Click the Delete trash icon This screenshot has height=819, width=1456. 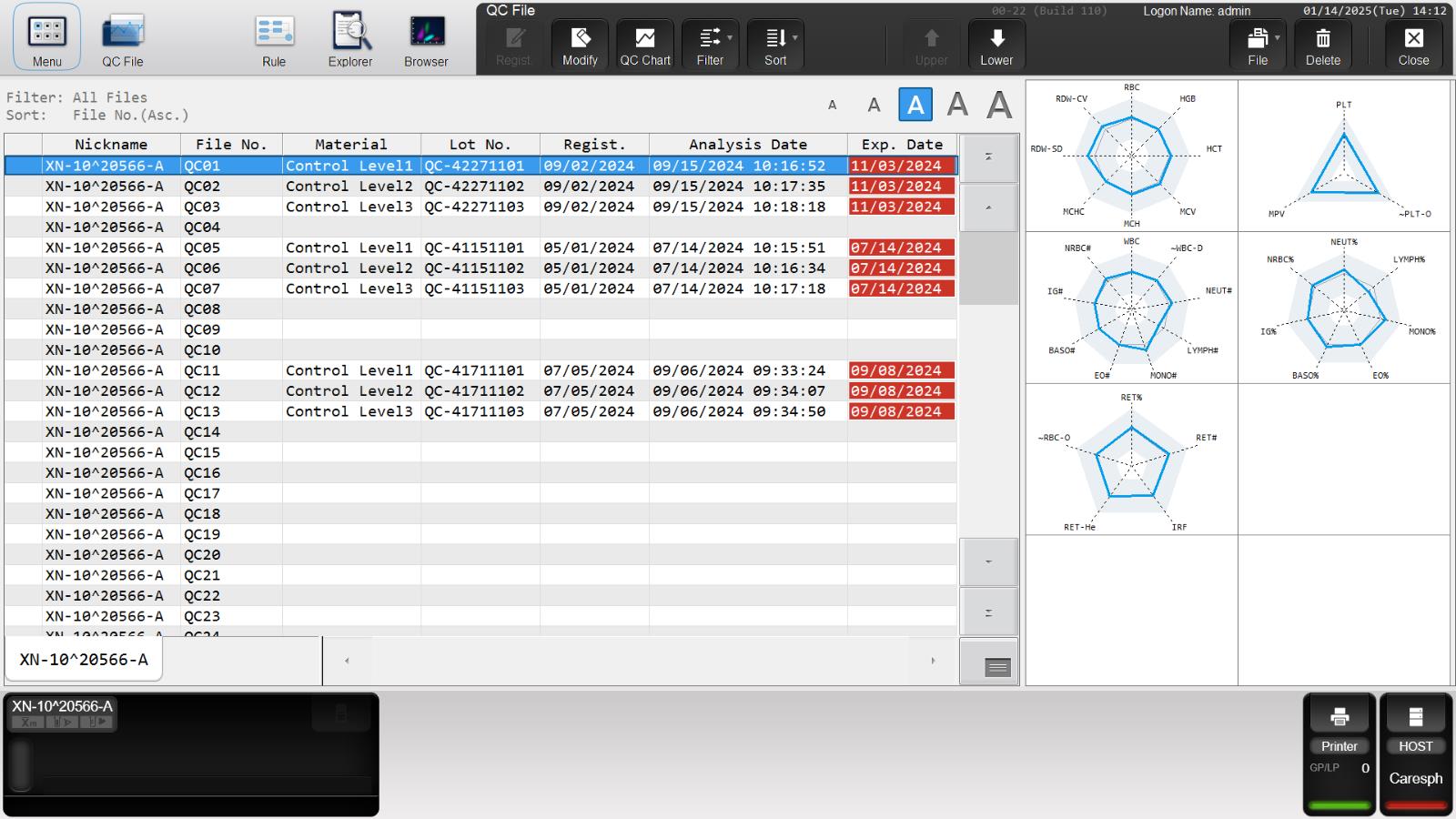(x=1323, y=45)
